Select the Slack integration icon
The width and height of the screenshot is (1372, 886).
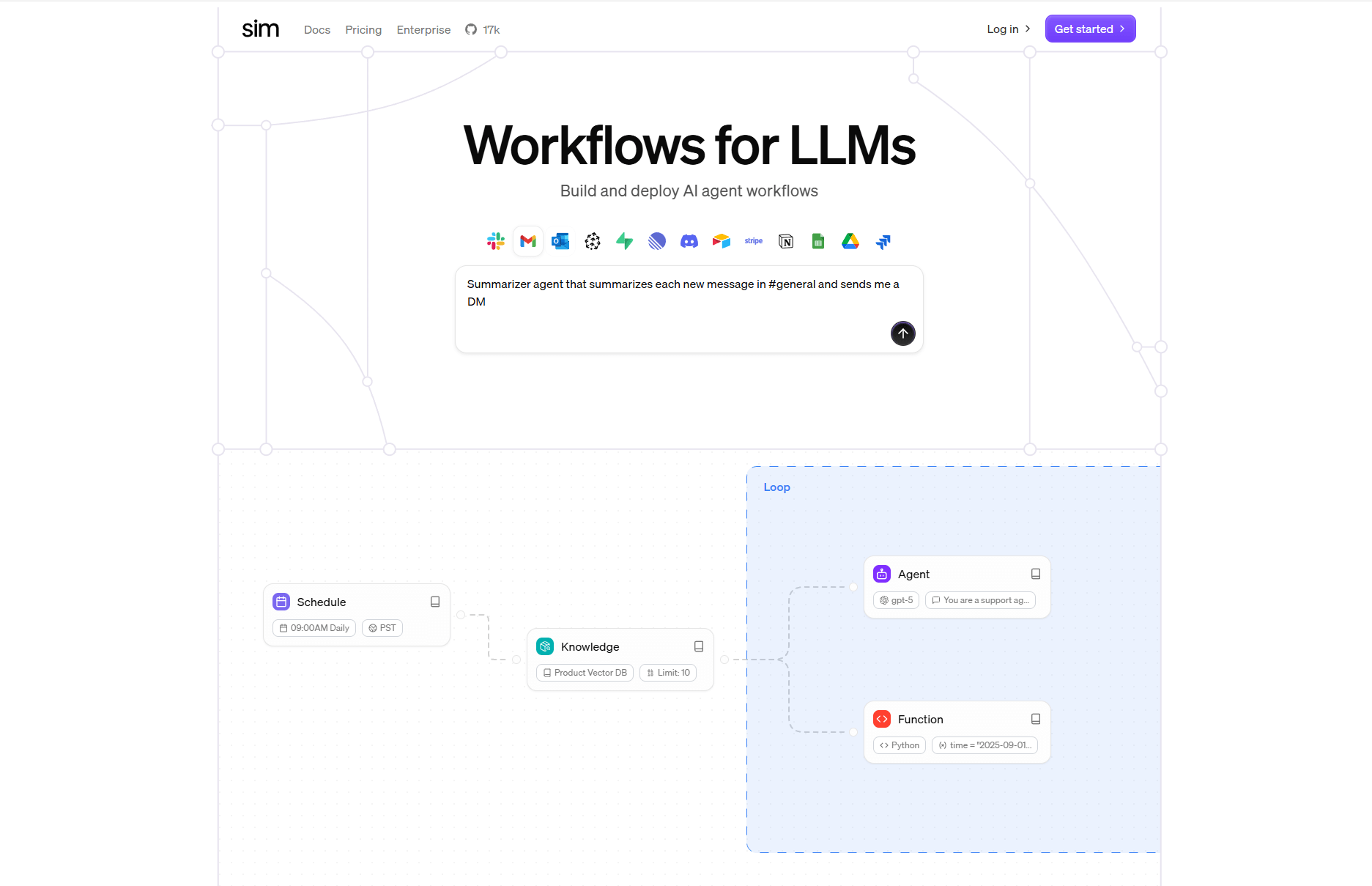point(496,241)
